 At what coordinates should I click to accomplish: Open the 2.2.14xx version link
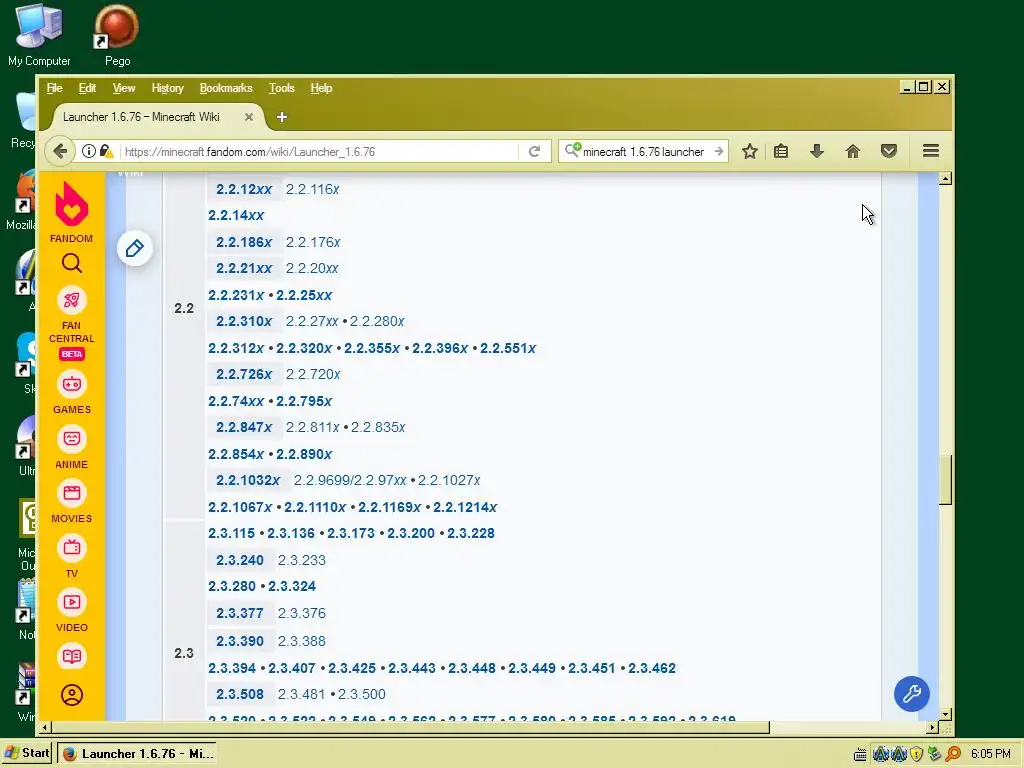coord(236,216)
